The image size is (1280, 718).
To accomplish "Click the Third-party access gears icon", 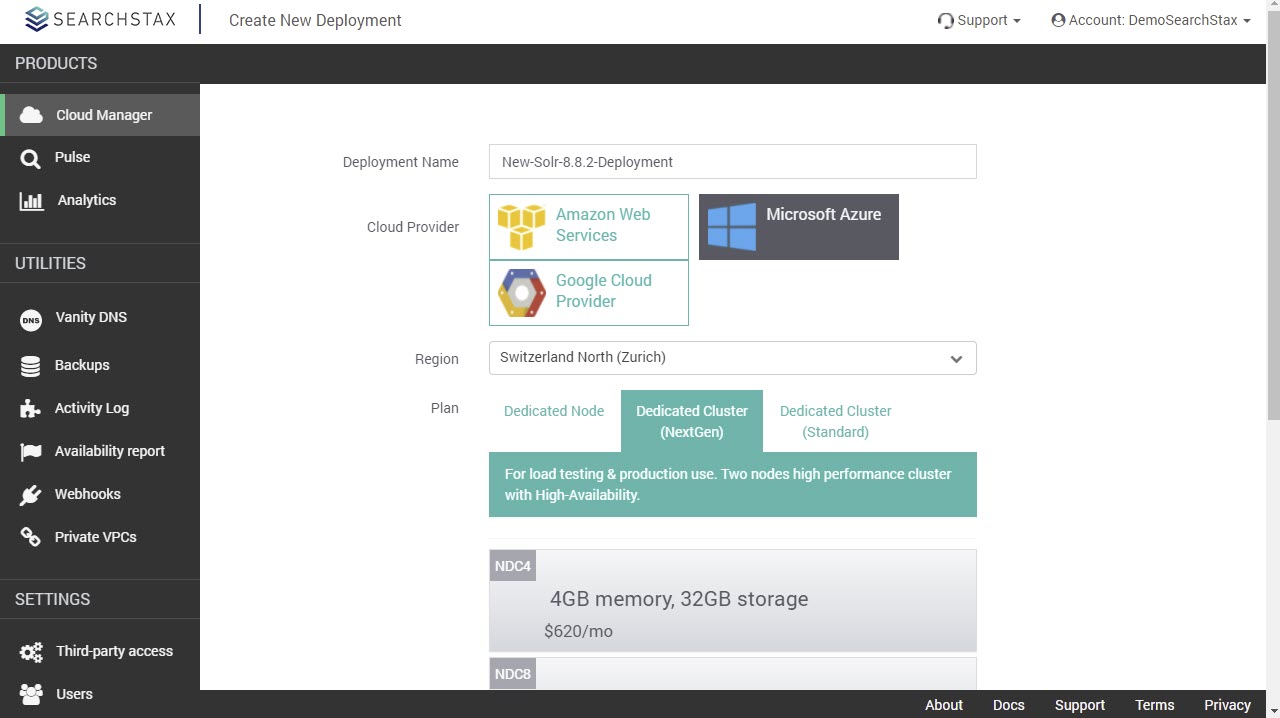I will pyautogui.click(x=32, y=652).
